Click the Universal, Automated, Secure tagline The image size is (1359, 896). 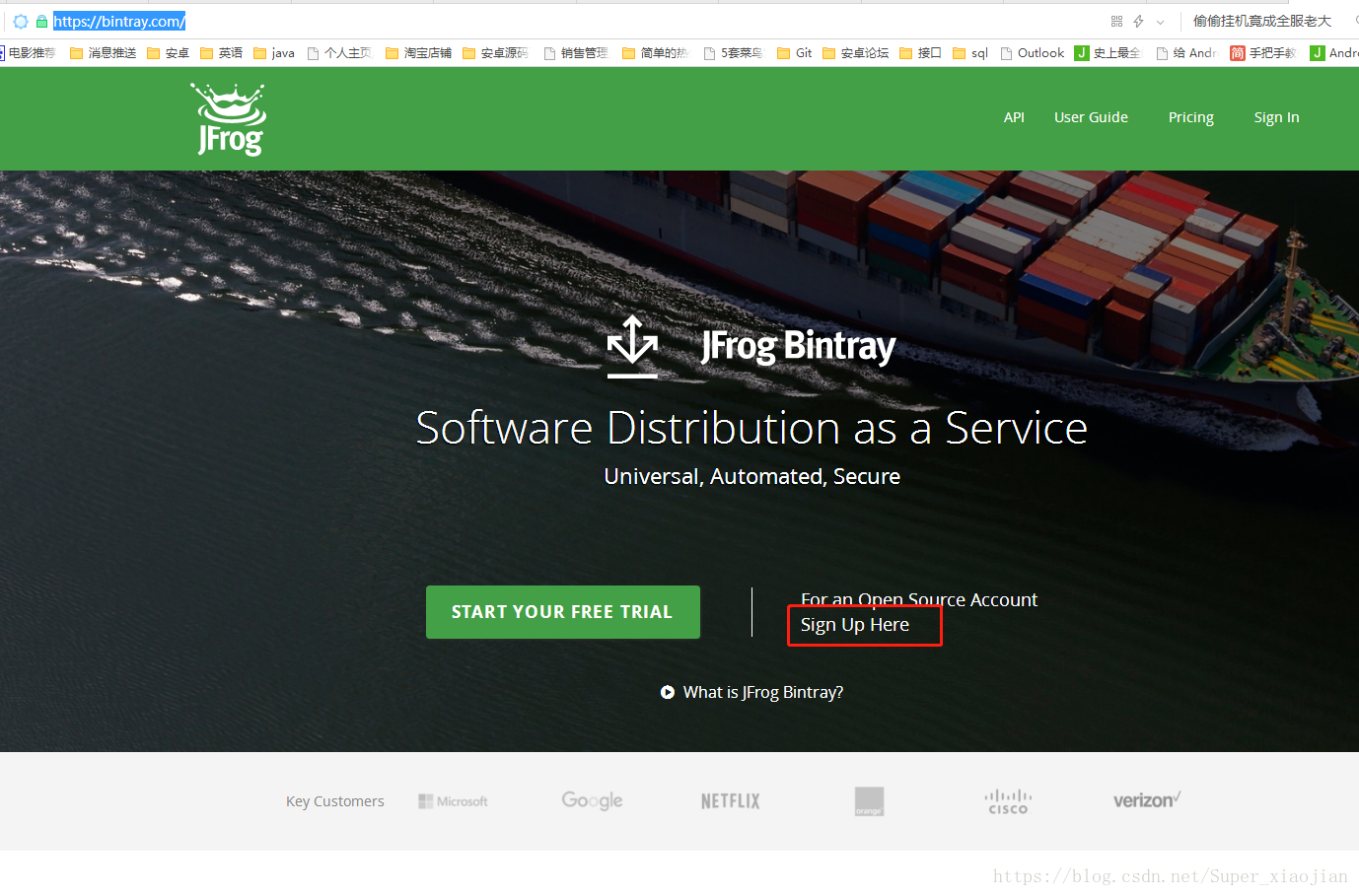point(751,476)
